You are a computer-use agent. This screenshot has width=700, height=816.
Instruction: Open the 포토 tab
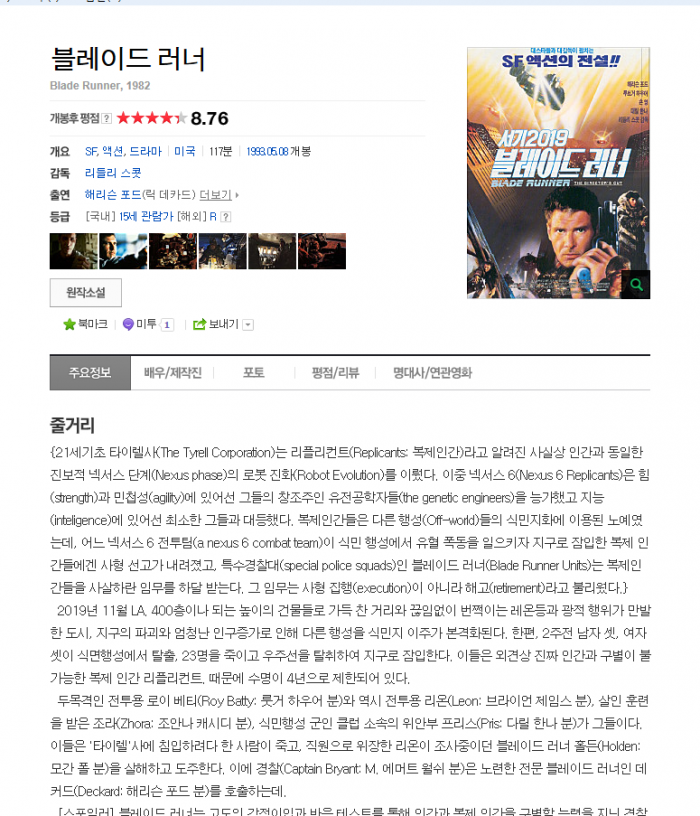click(254, 373)
